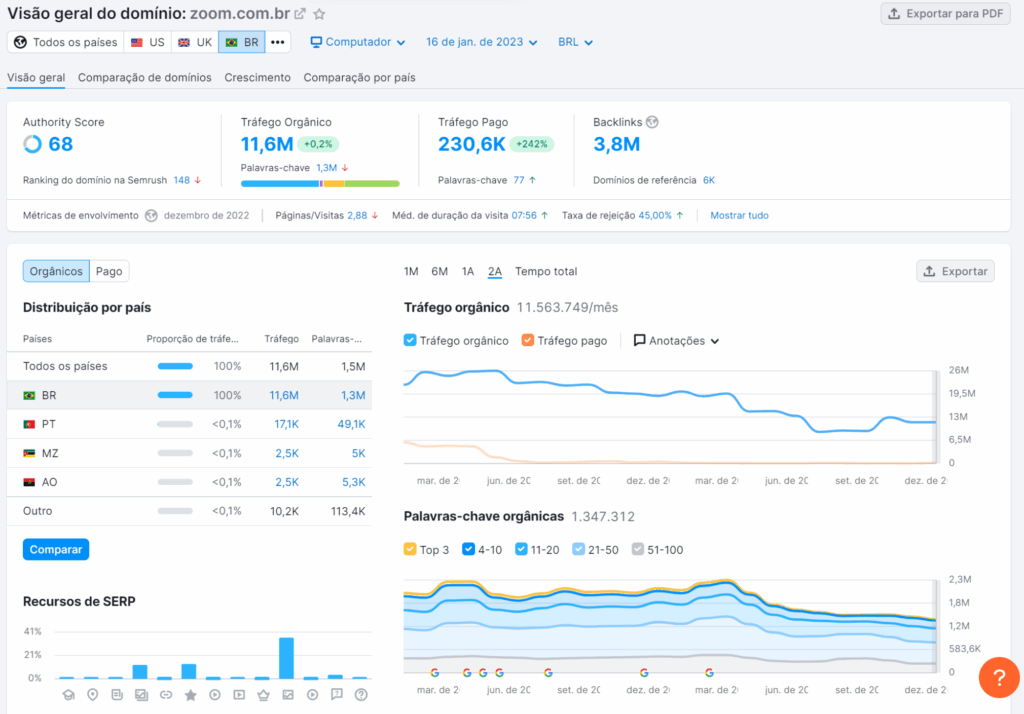Set chart range to 1A
Image resolution: width=1024 pixels, height=714 pixels.
tap(468, 271)
